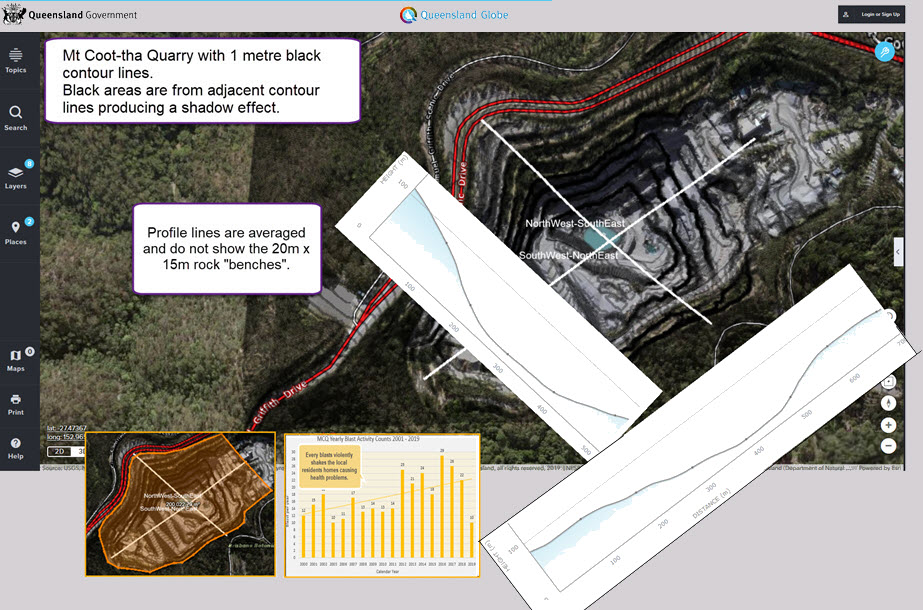The image size is (923, 610).
Task: Click the Print icon in the sidebar
Action: [x=16, y=403]
